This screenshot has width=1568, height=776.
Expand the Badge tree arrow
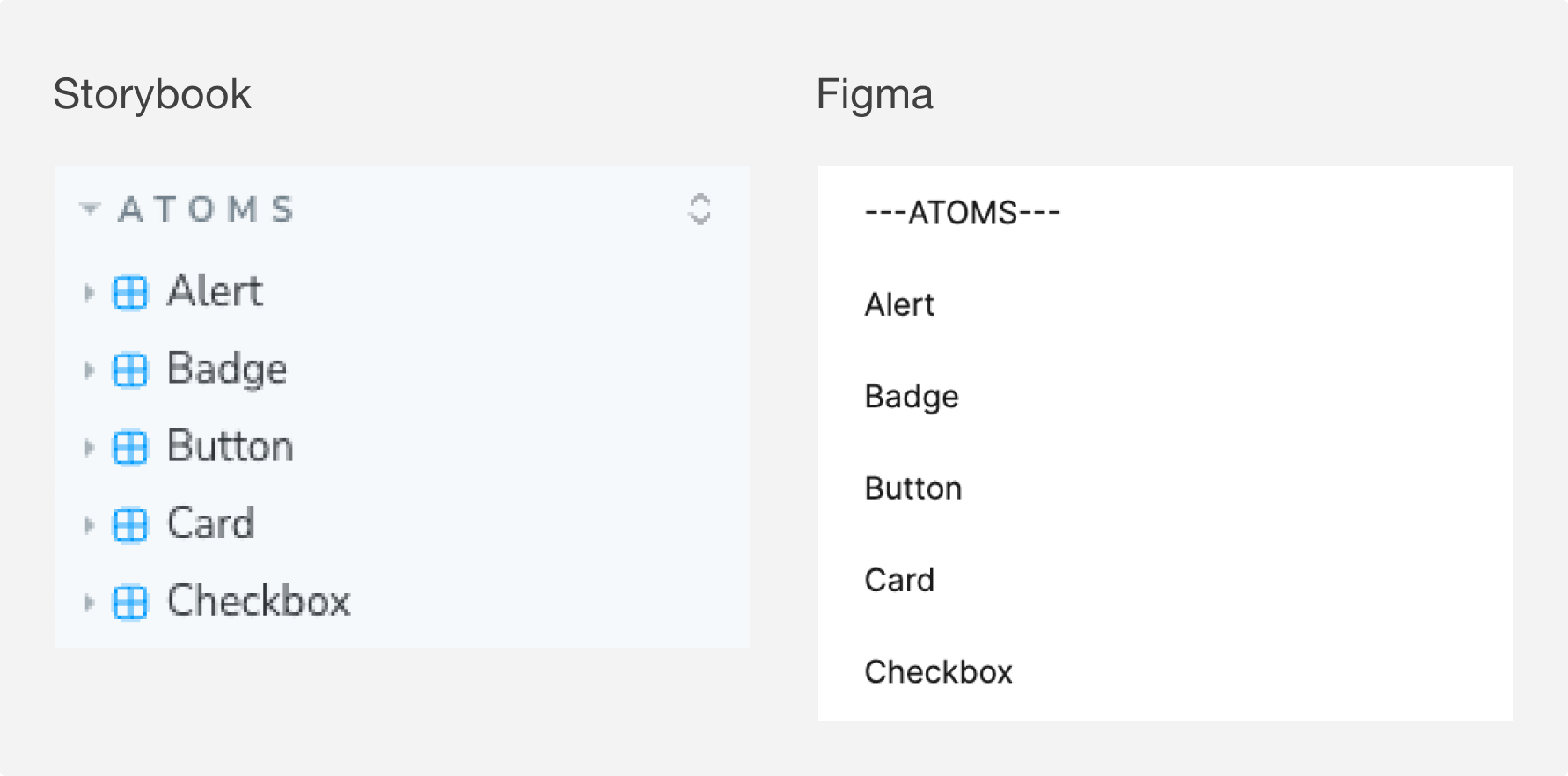coord(89,370)
